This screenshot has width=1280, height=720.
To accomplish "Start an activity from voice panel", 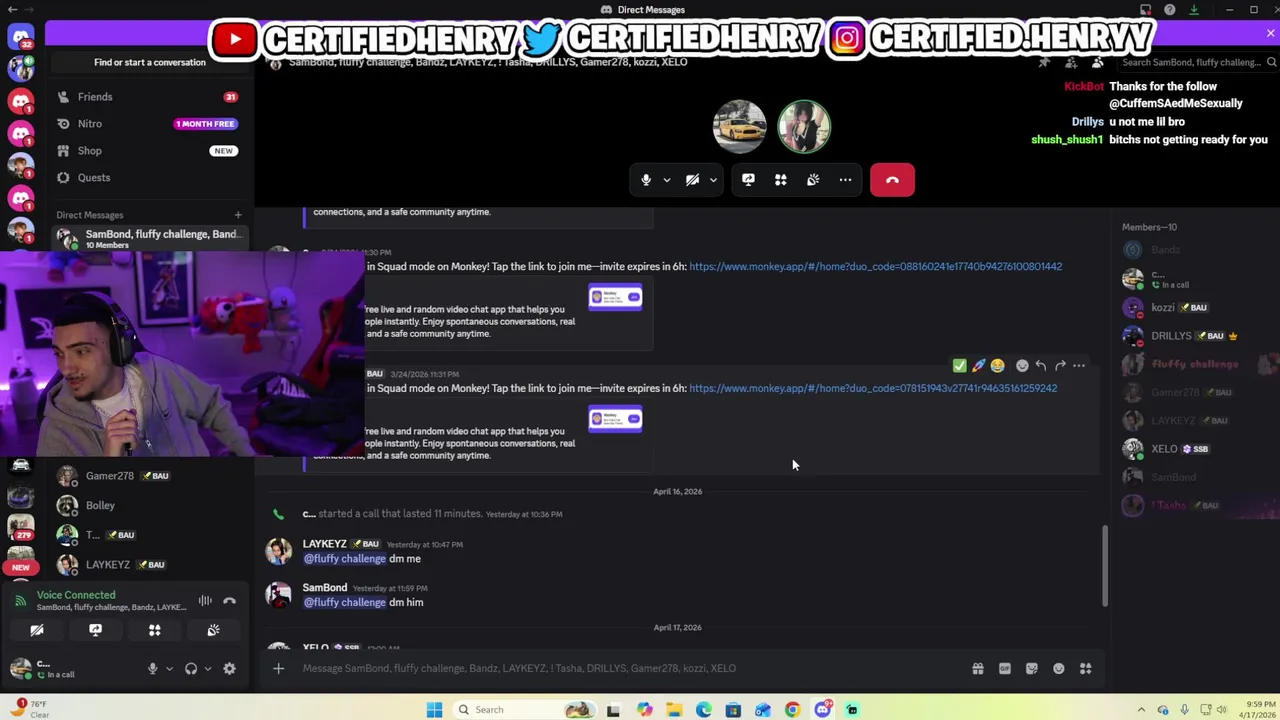I will click(154, 630).
